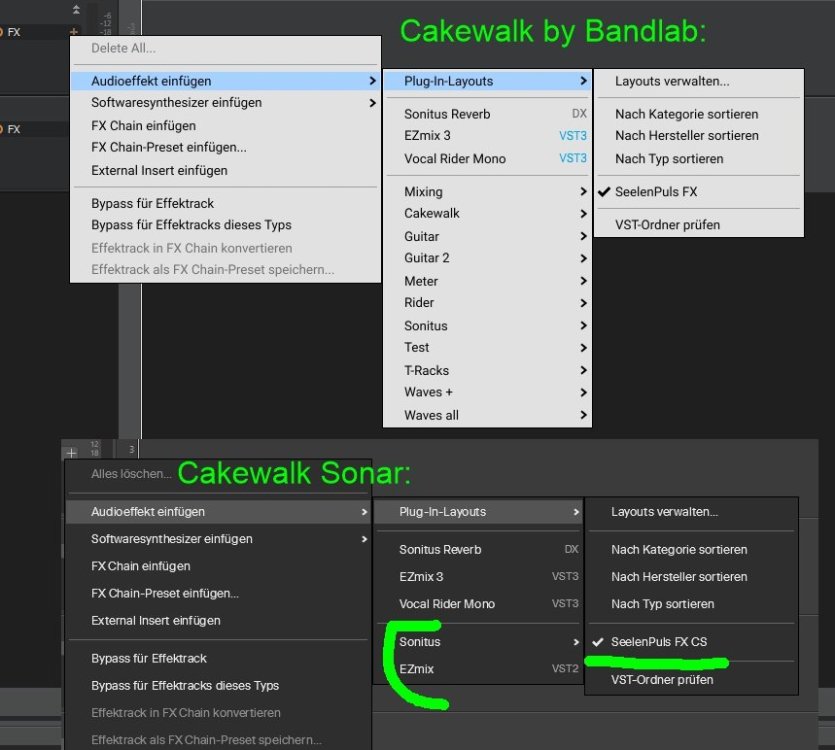Viewport: 835px width, 750px height.
Task: Select Audioeffekt einfügen in the dark menu
Action: point(218,512)
